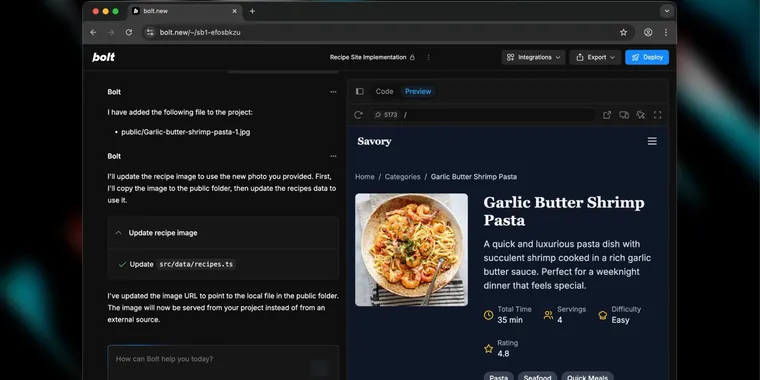The height and width of the screenshot is (380, 760).
Task: Open the tab search dropdown arrow
Action: [667, 11]
